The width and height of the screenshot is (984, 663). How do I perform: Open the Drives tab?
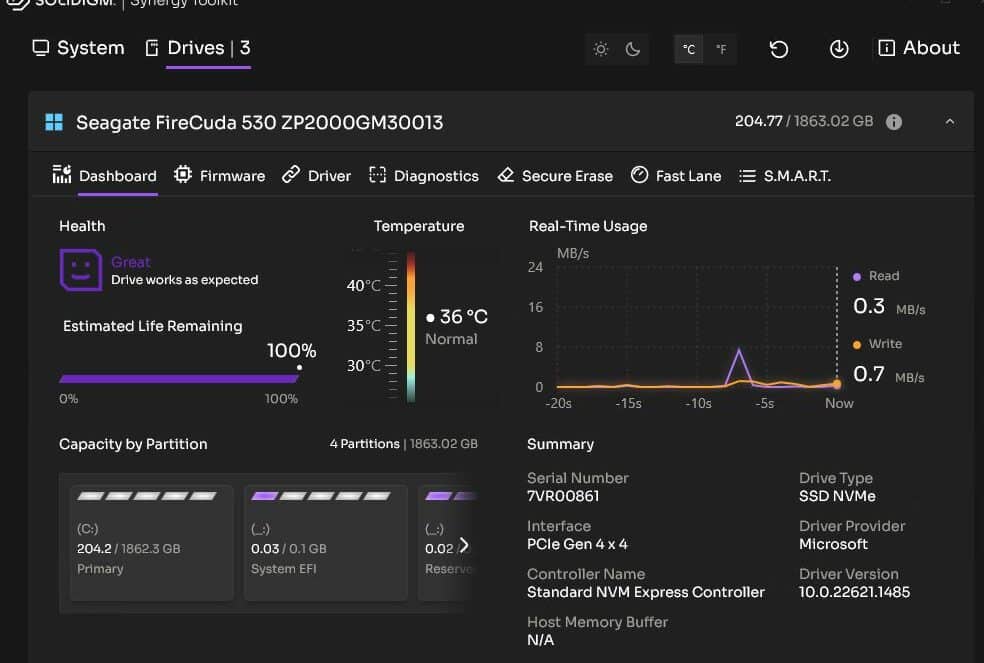(198, 48)
